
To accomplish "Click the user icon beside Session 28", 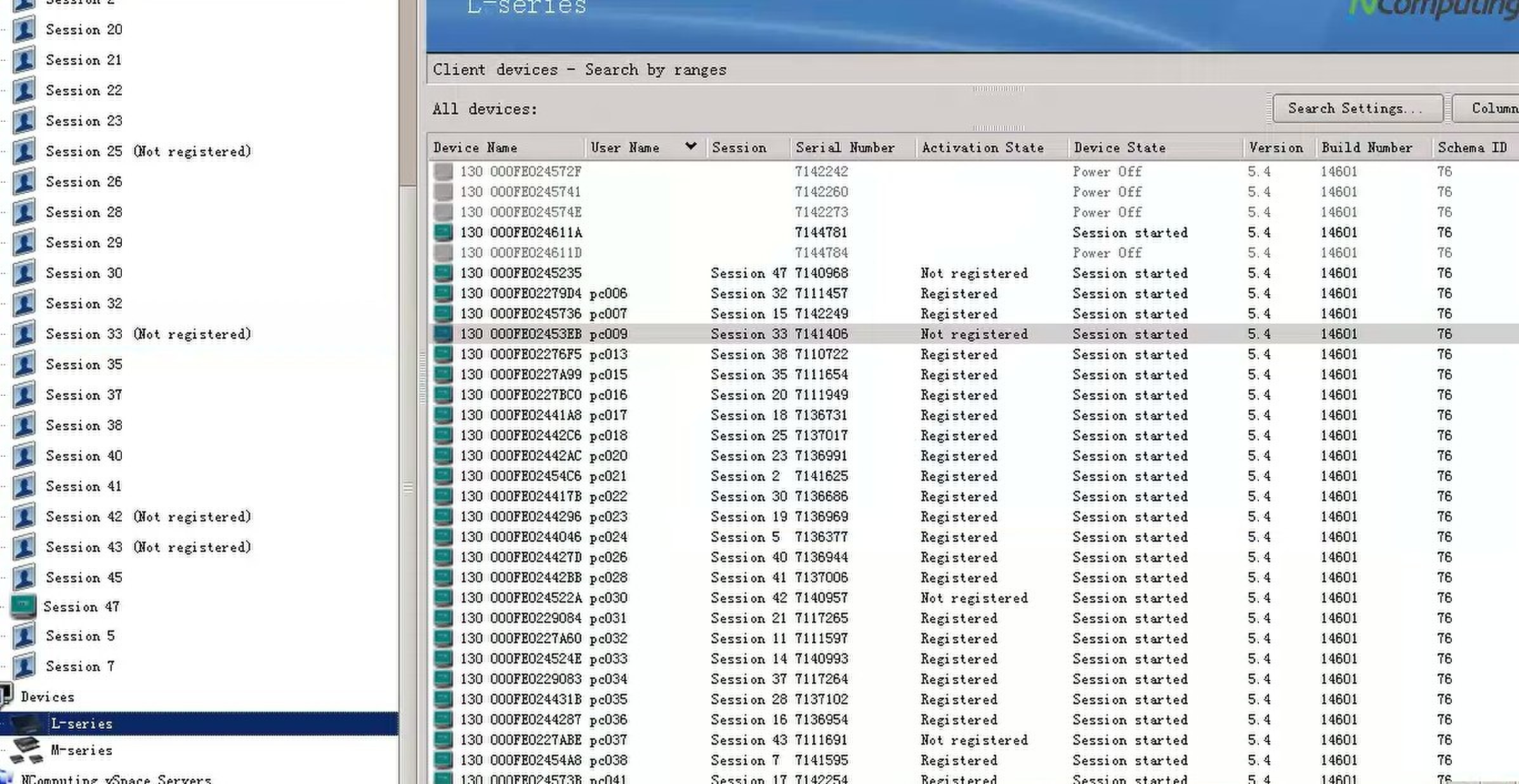I will (24, 212).
